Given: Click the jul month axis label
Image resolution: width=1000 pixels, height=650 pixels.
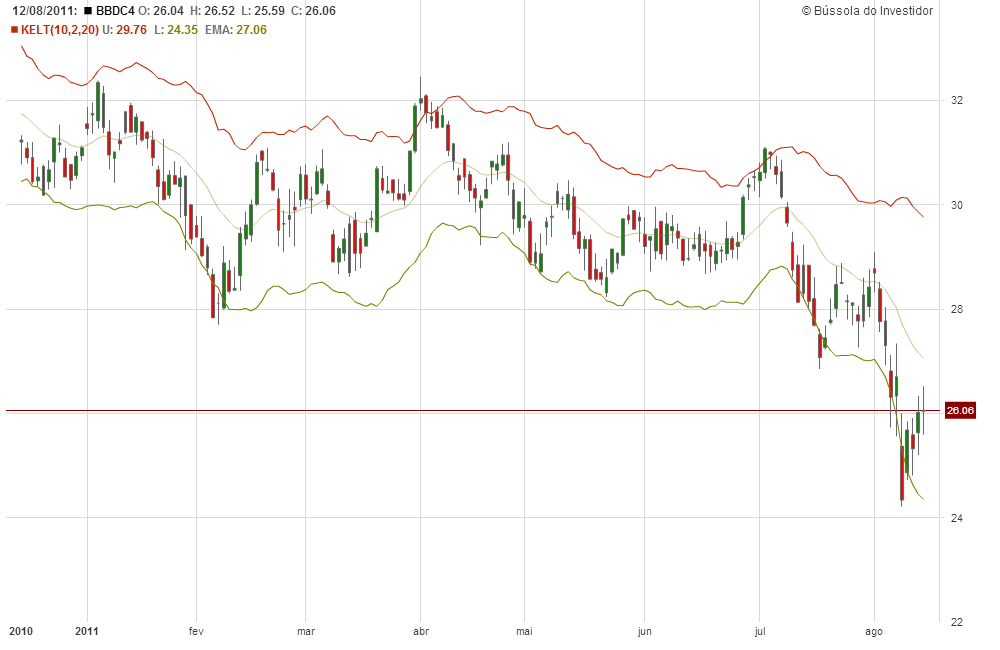Looking at the screenshot, I should (760, 632).
